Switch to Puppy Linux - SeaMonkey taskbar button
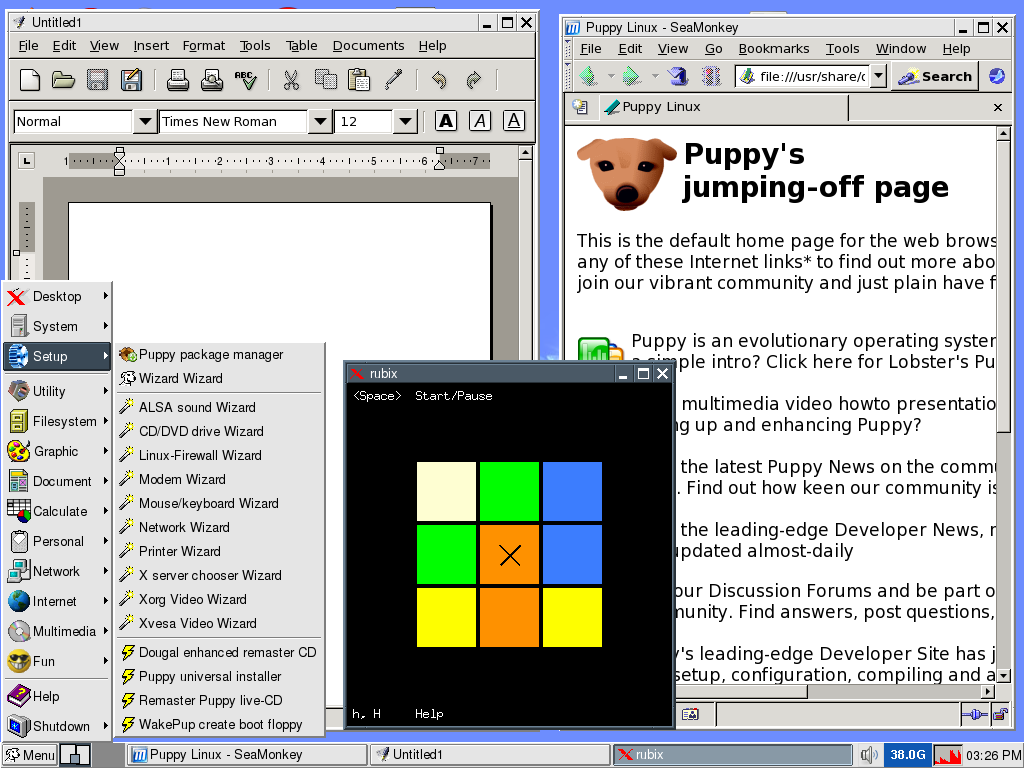 [246, 755]
